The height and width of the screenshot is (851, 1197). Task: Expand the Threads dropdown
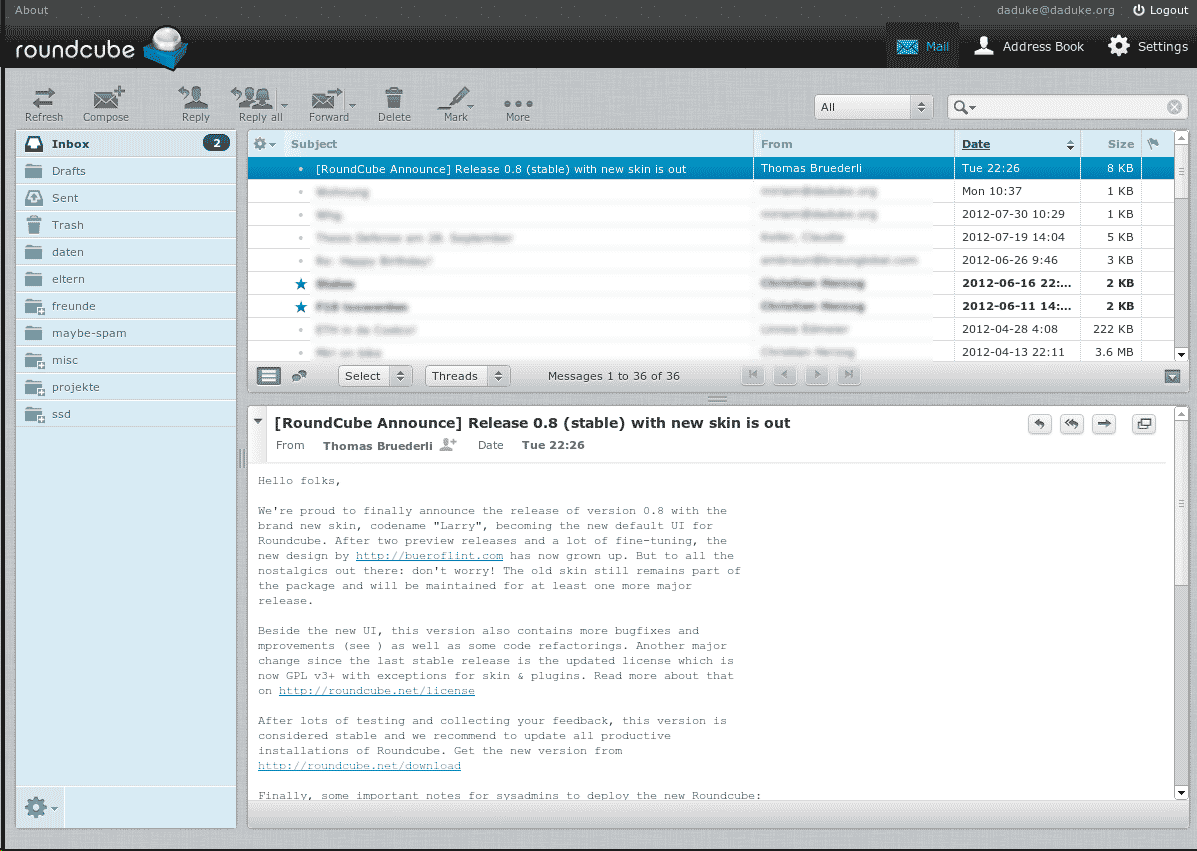tap(467, 376)
